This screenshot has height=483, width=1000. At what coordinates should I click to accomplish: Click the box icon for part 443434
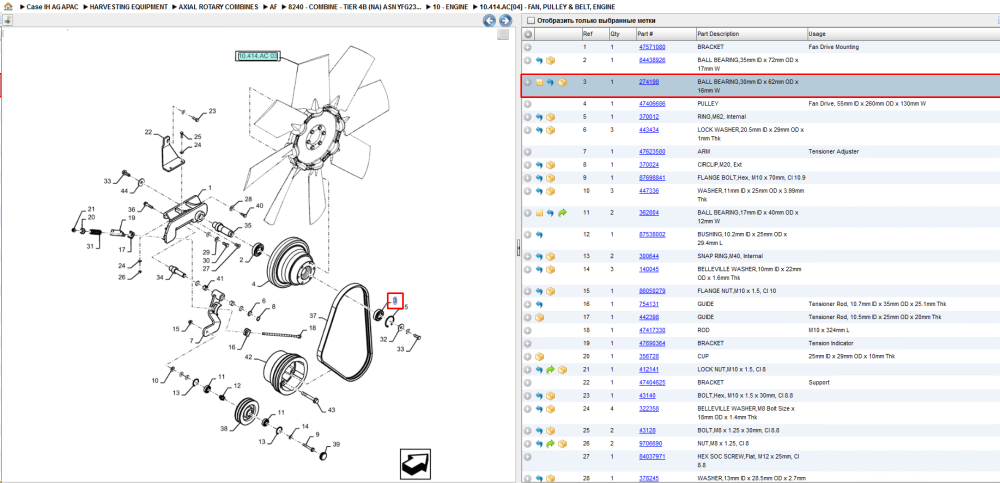tap(550, 130)
